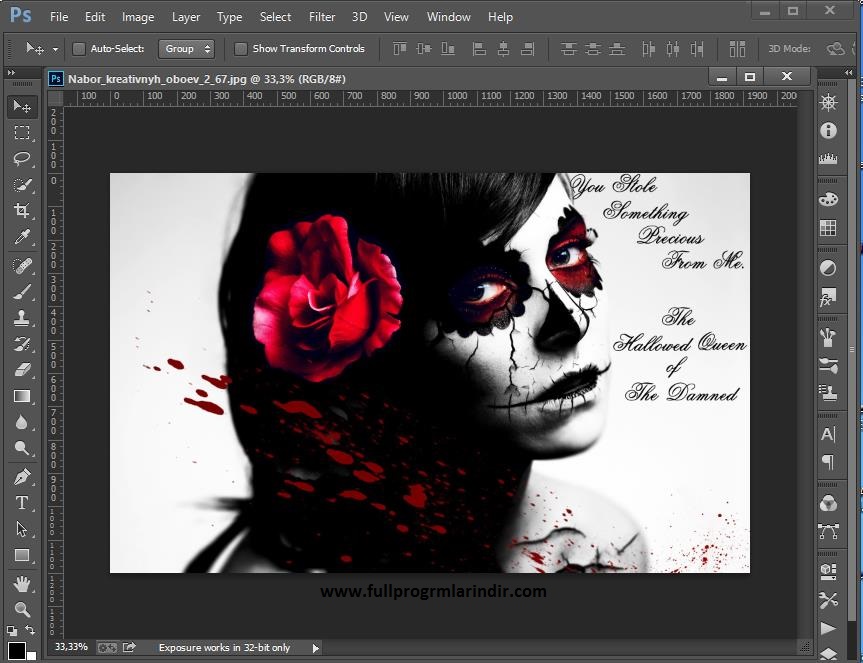
Task: Open the Move tool preset picker arrow
Action: coord(55,49)
